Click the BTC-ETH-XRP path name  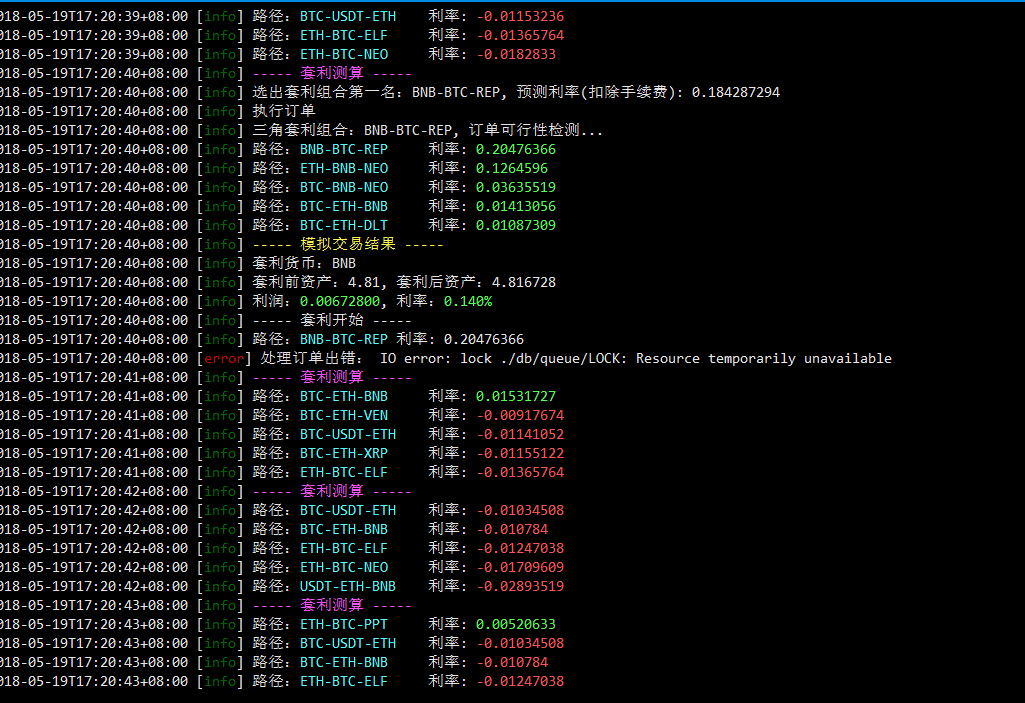pos(344,453)
